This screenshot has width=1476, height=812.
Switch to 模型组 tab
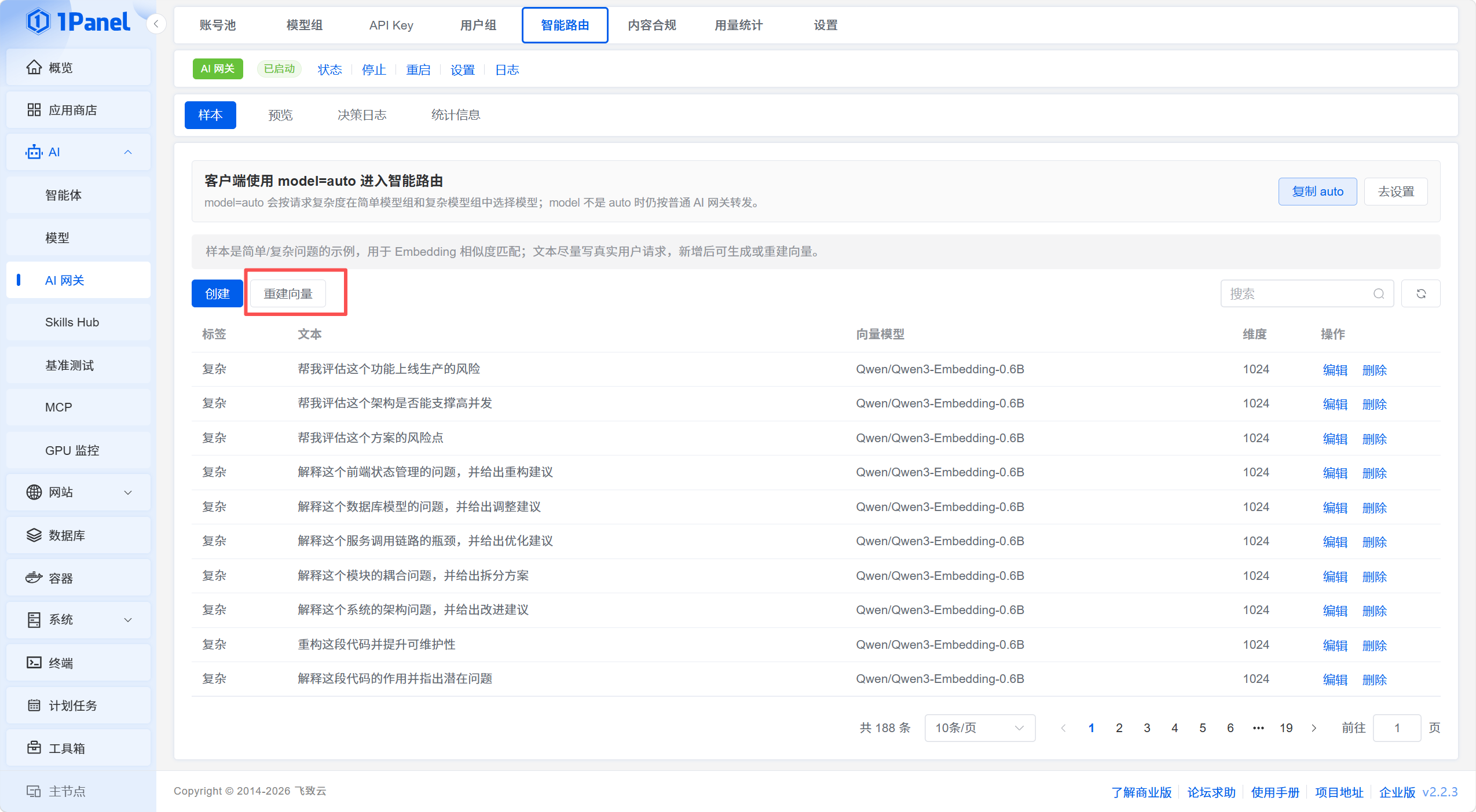[x=305, y=25]
